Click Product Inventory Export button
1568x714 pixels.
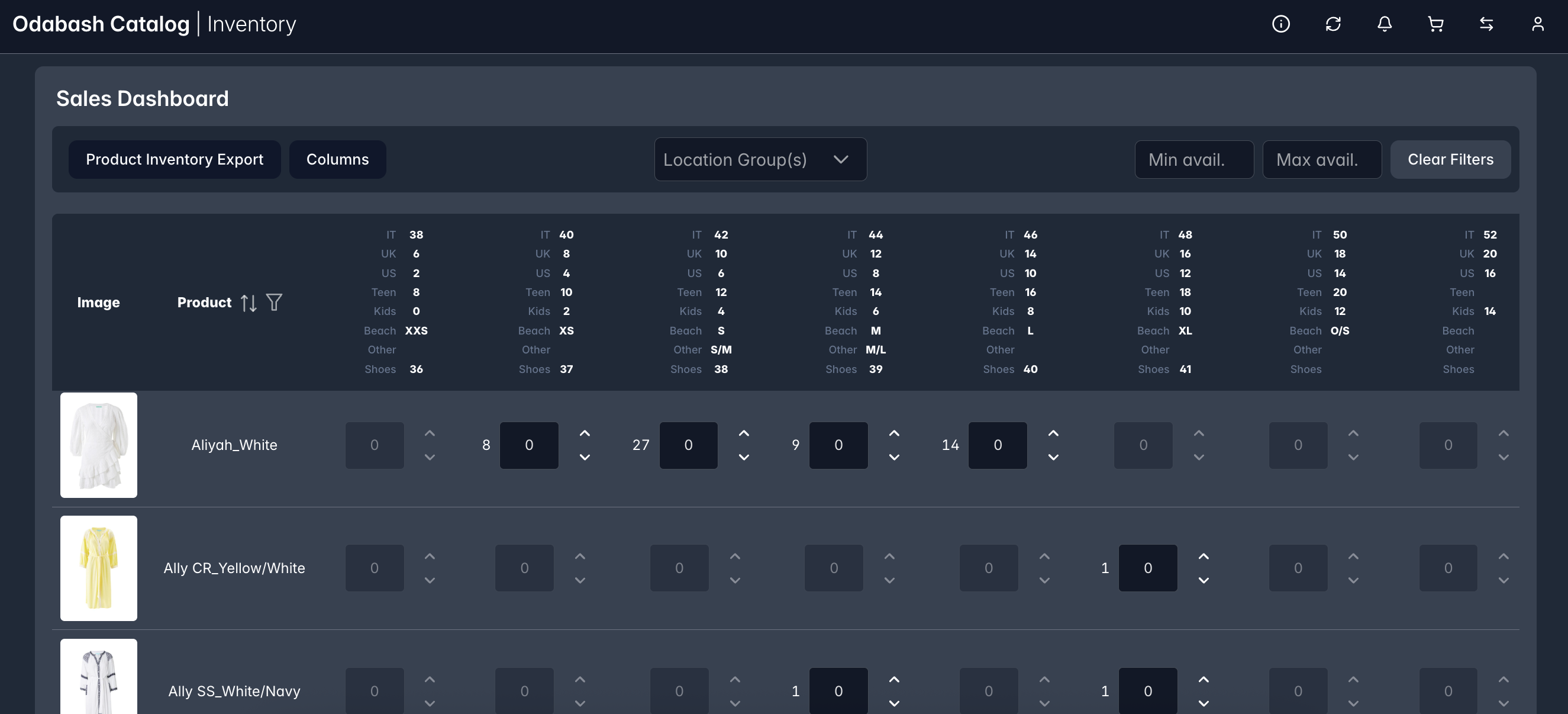[174, 160]
